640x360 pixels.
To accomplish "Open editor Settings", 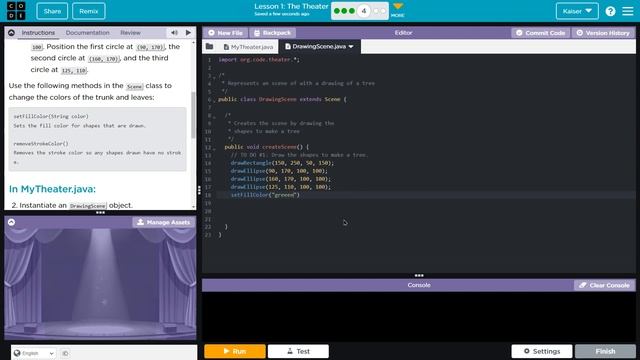I will (x=542, y=351).
